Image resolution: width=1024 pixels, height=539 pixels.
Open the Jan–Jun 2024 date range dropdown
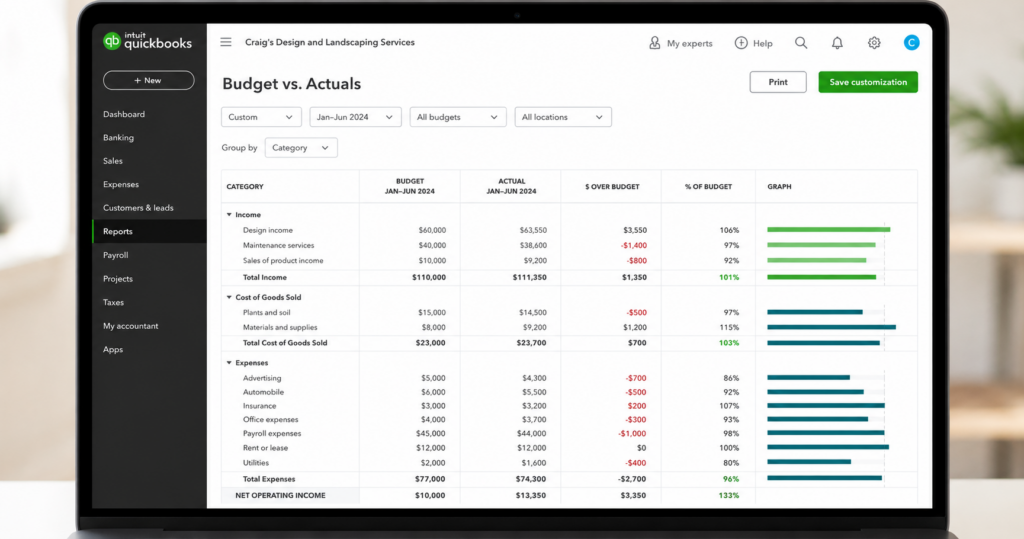(x=355, y=117)
